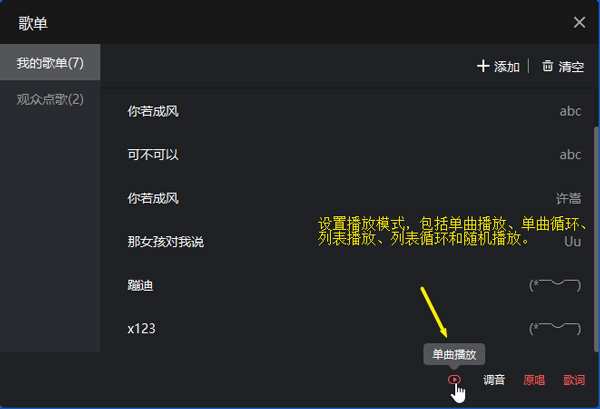600x409 pixels.
Task: Open the 调音 tuning panel
Action: pyautogui.click(x=494, y=380)
